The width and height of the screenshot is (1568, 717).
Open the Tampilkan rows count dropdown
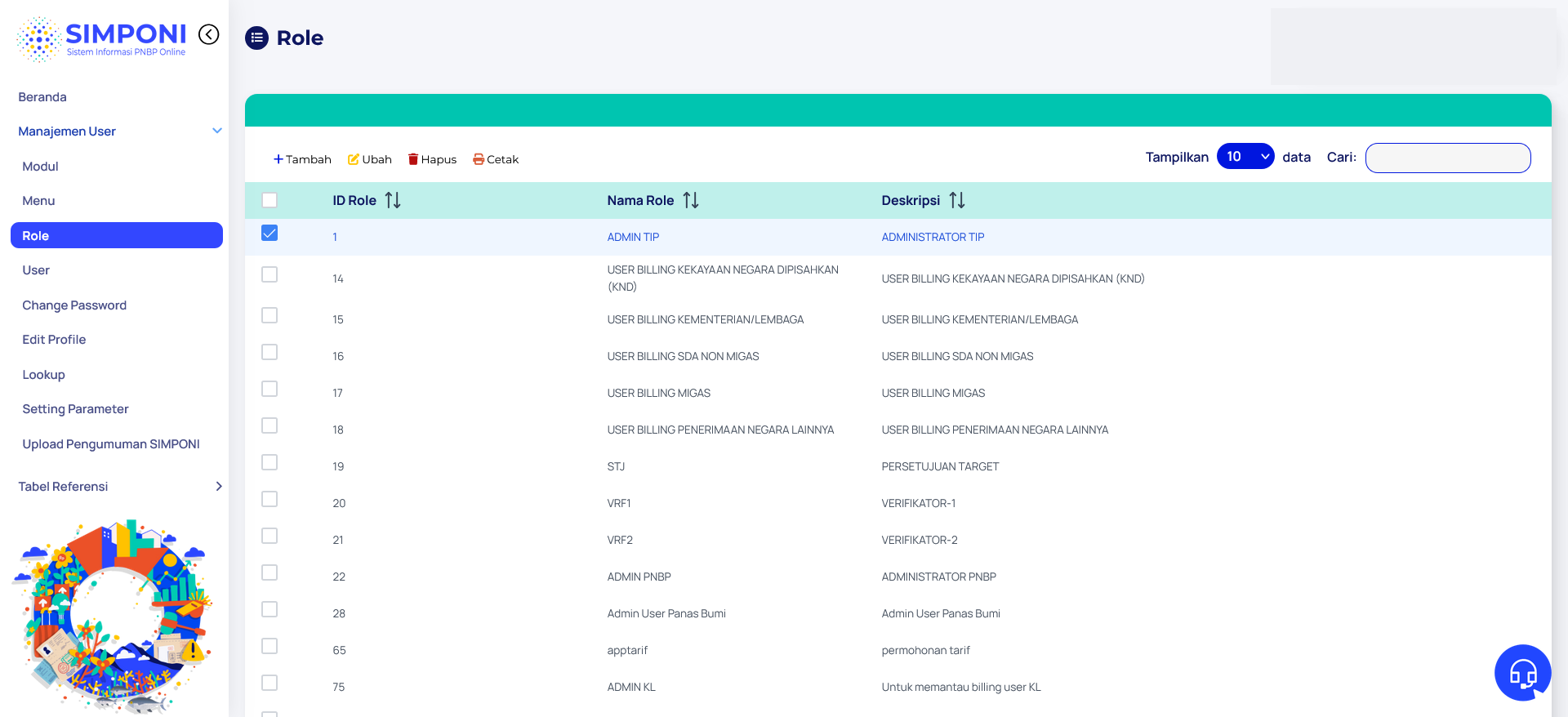(1245, 157)
